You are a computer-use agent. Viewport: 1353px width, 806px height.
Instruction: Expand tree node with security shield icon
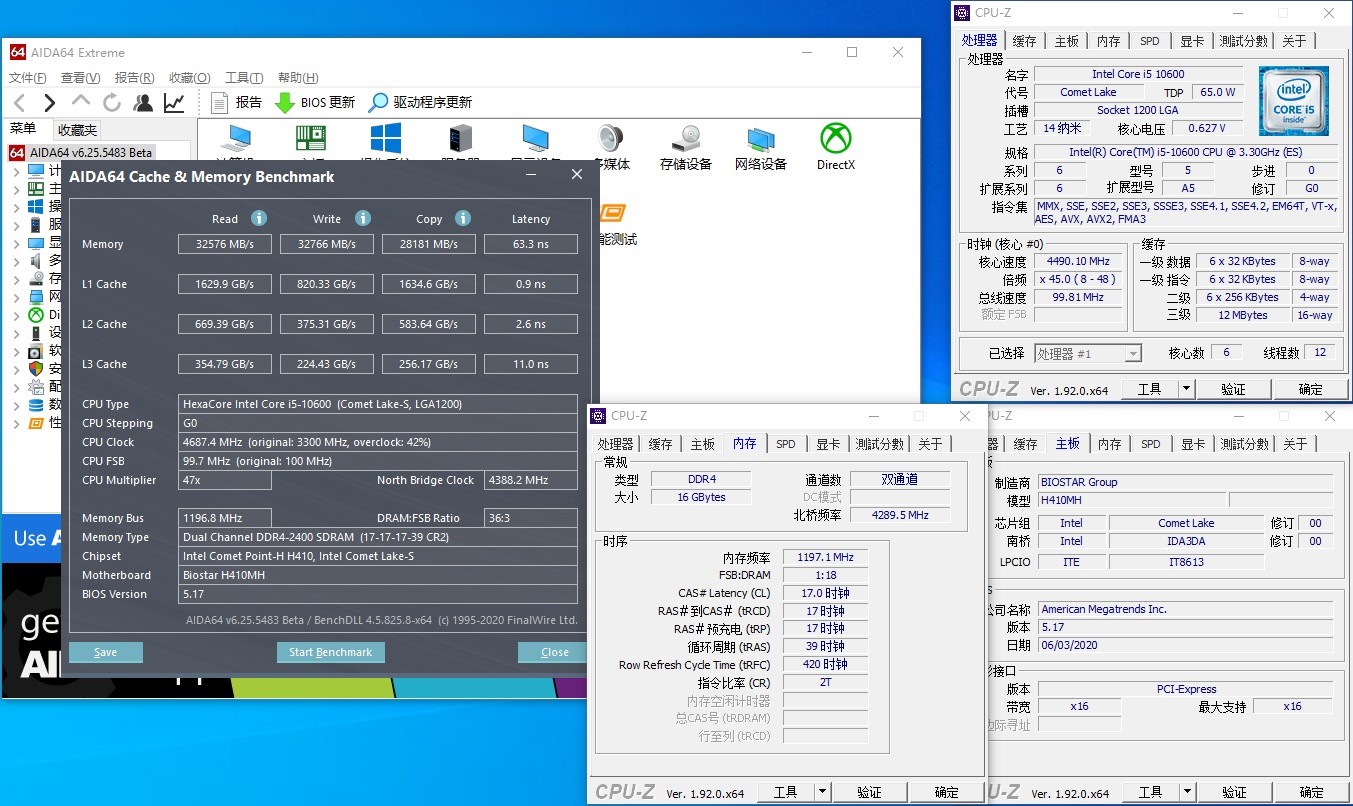pyautogui.click(x=16, y=369)
